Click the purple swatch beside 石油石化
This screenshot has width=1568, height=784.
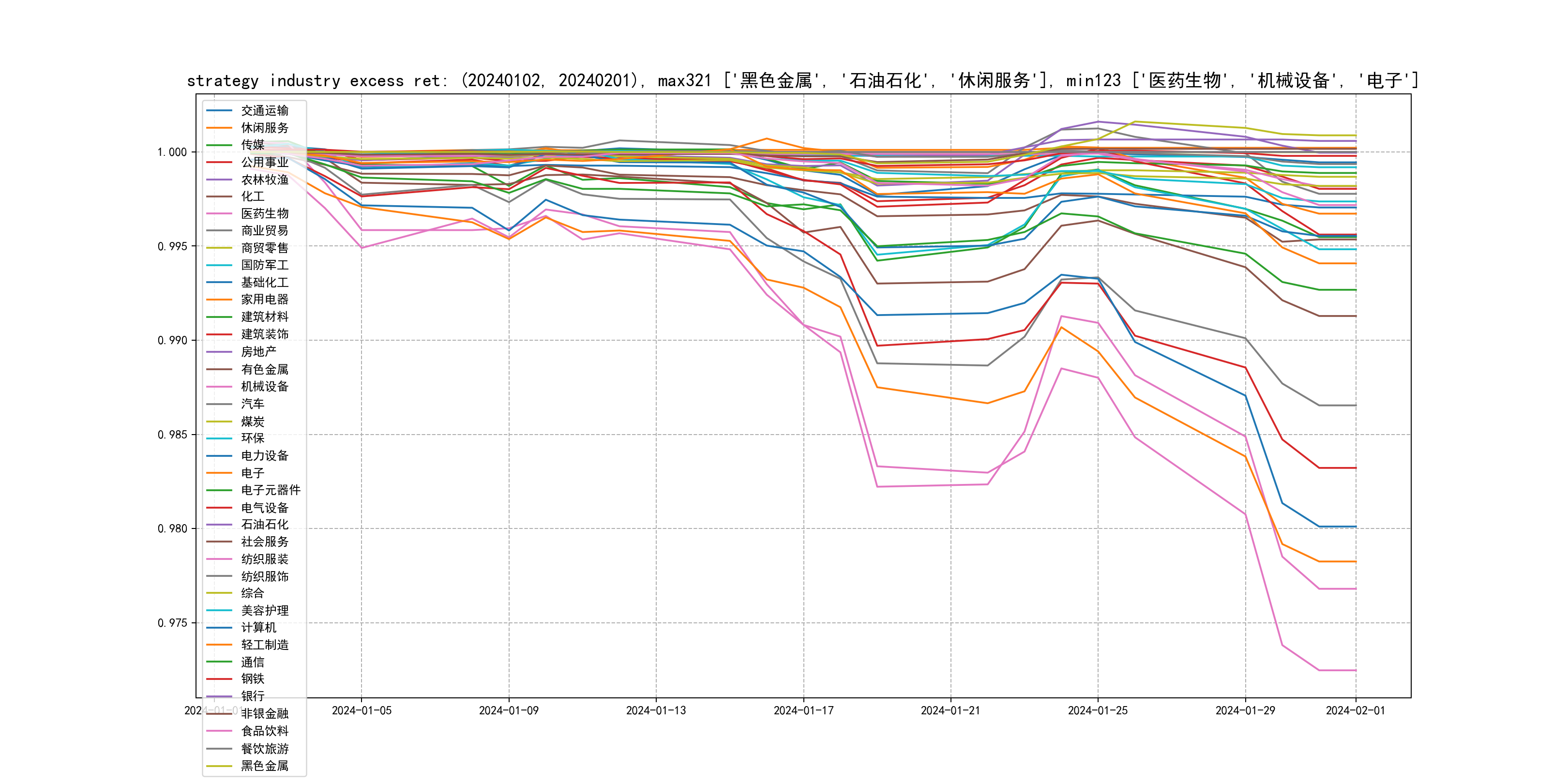pyautogui.click(x=219, y=524)
